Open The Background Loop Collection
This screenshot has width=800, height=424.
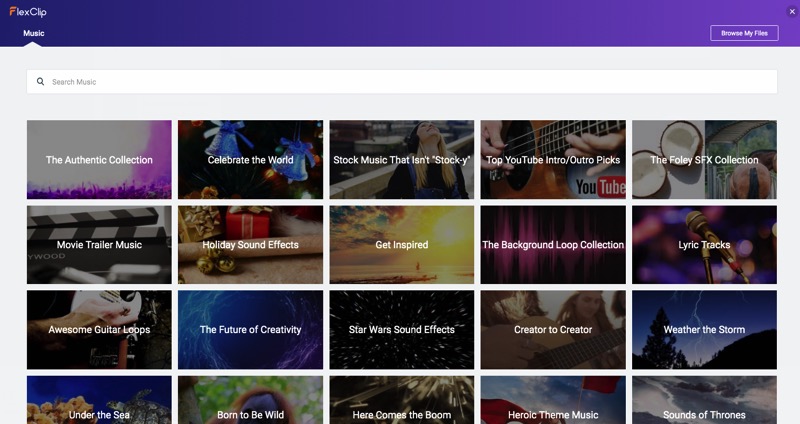click(x=553, y=245)
